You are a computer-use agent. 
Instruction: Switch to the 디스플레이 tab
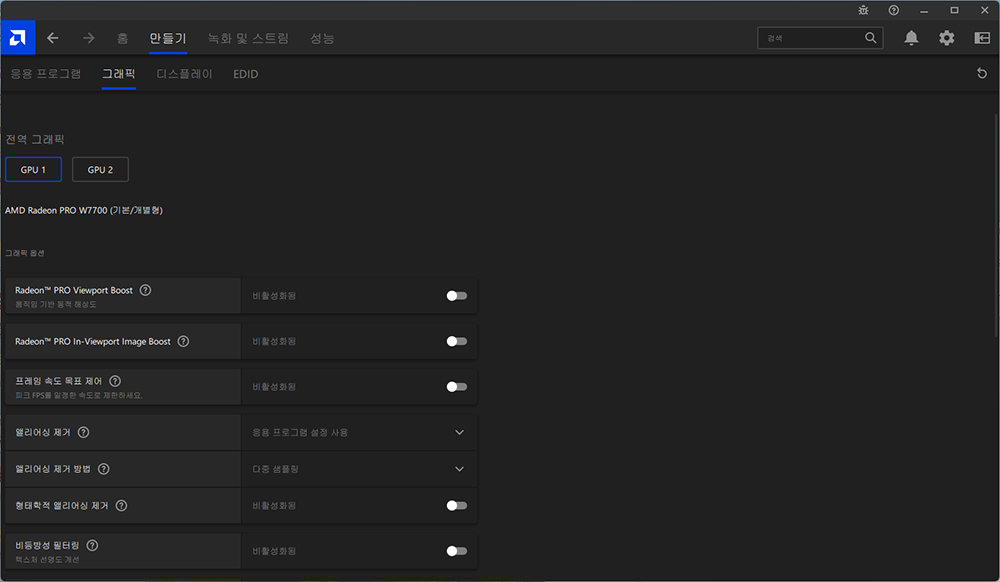click(x=184, y=74)
